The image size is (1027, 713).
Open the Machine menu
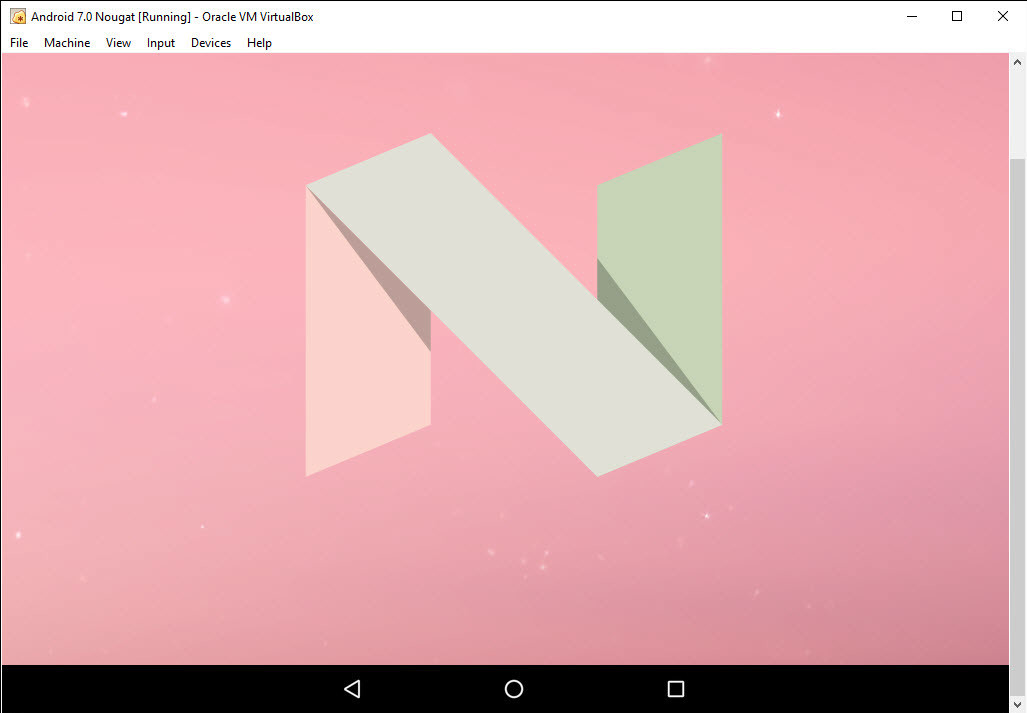pyautogui.click(x=67, y=43)
